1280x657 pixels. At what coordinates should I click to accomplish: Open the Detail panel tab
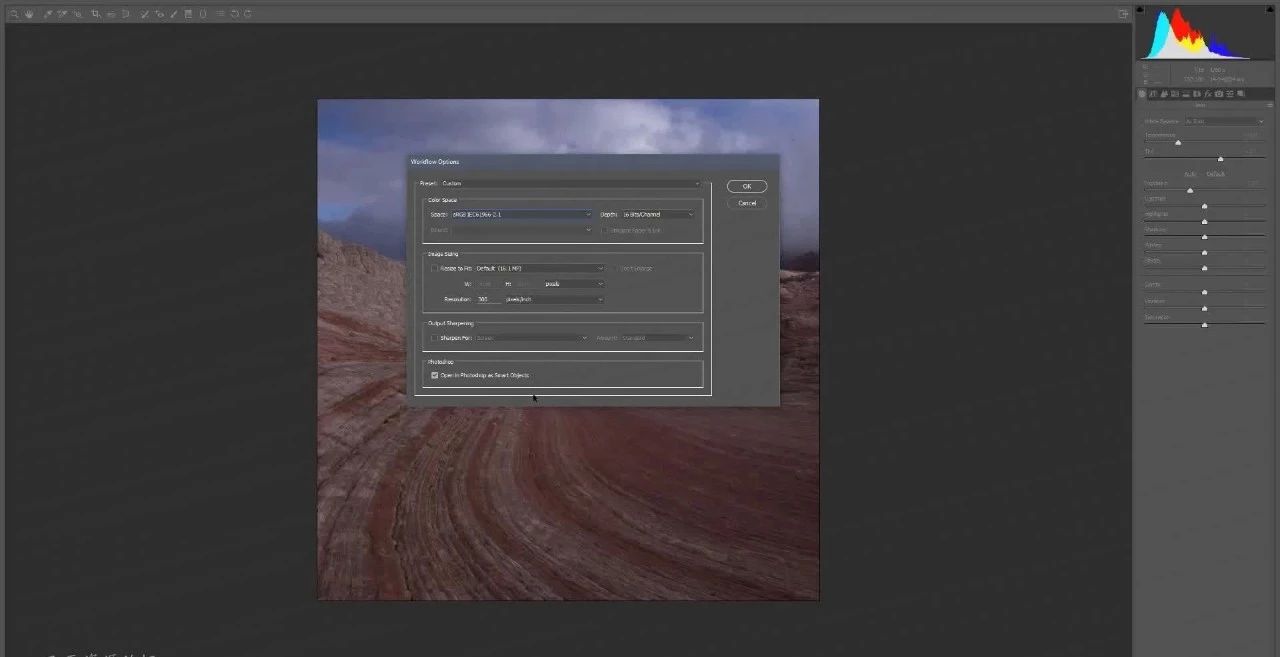tap(1163, 94)
